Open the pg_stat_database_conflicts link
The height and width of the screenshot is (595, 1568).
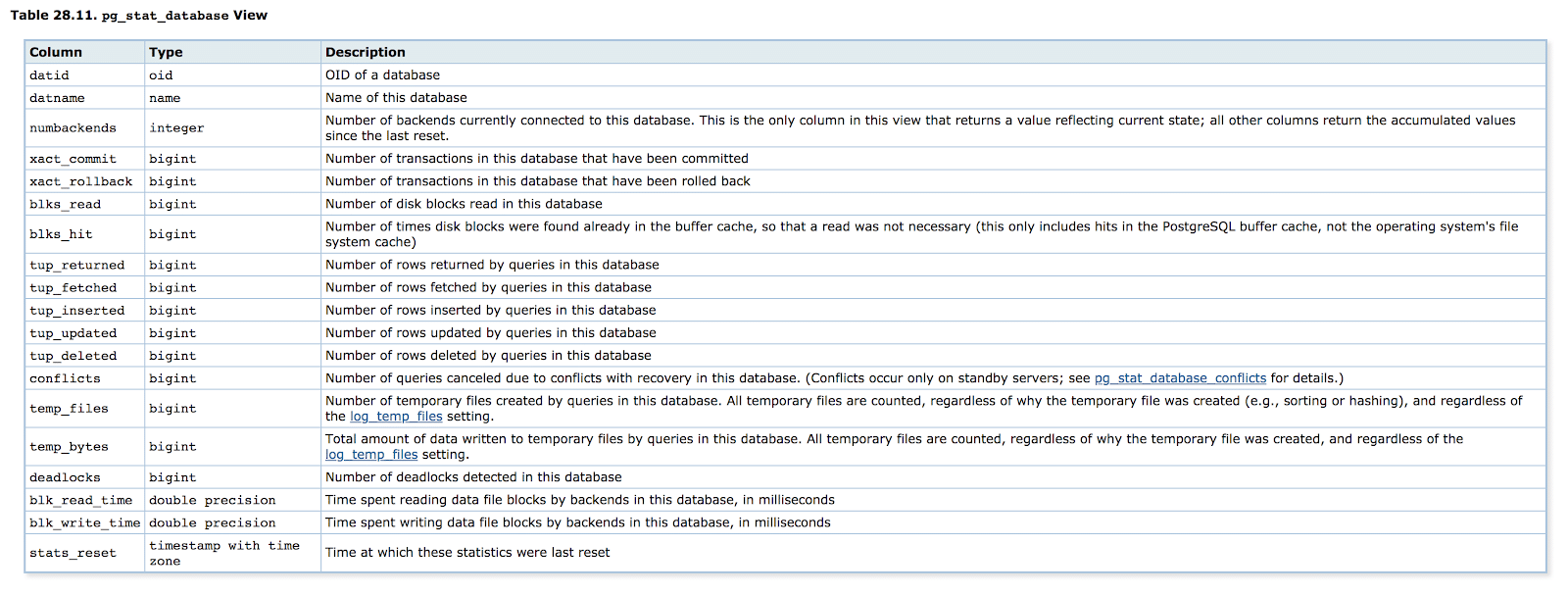1180,378
